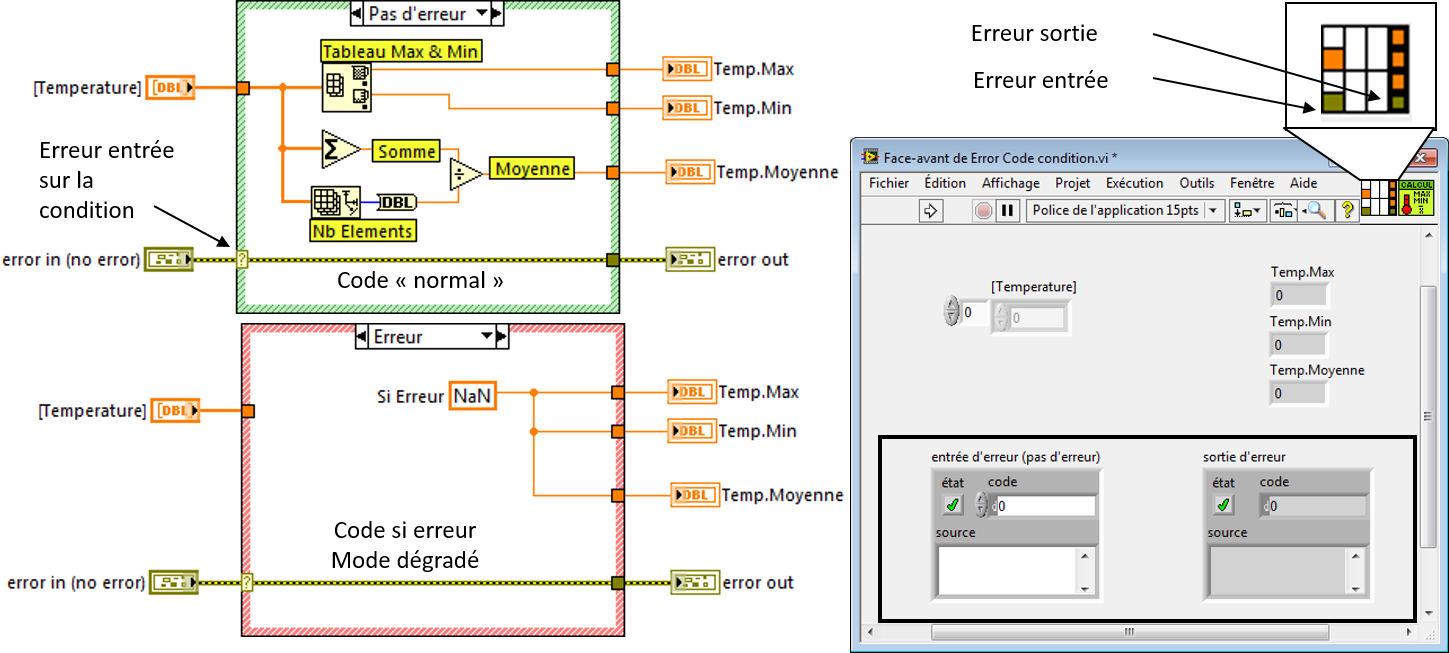
Task: Open the Reorder objects tool
Action: (x=1284, y=210)
